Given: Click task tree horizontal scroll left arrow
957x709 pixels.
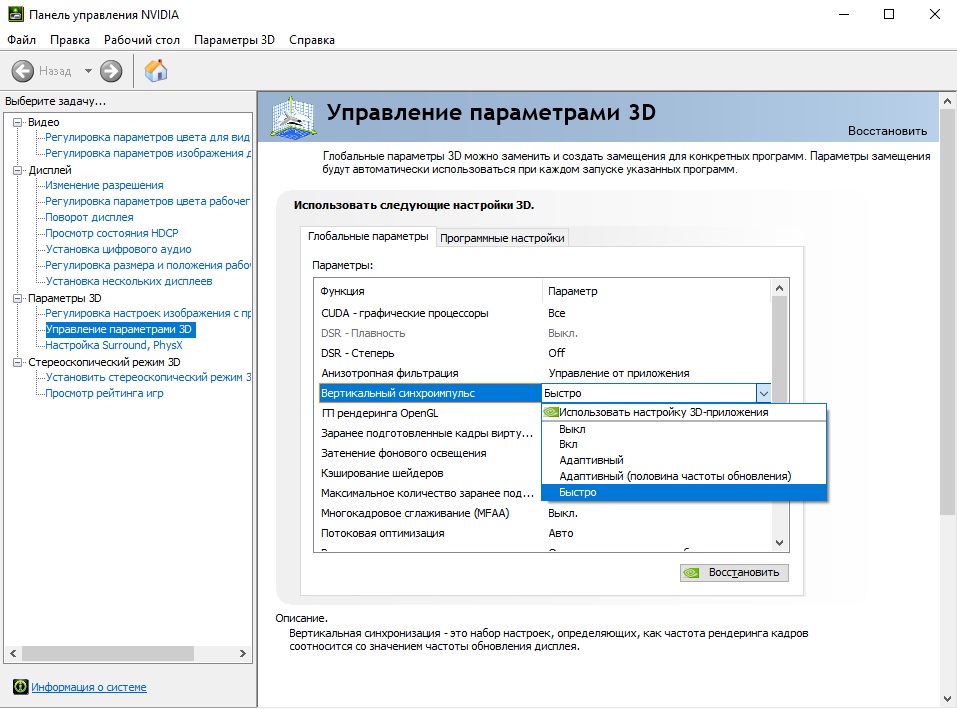Looking at the screenshot, I should tap(13, 653).
